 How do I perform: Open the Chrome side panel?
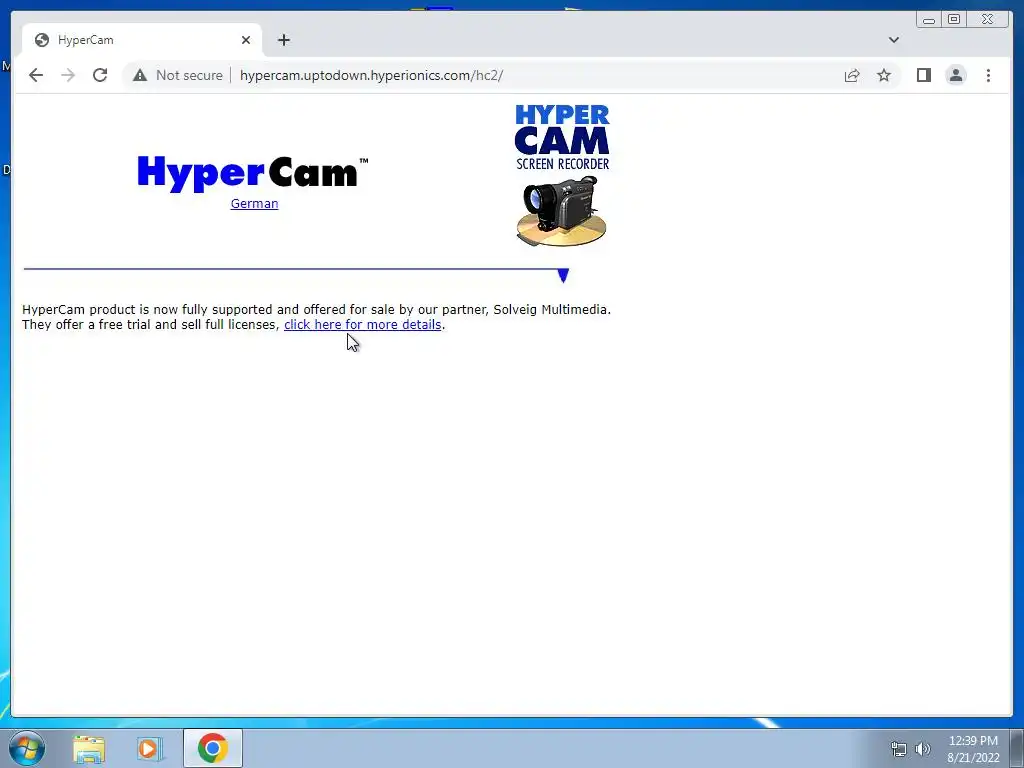click(x=923, y=75)
